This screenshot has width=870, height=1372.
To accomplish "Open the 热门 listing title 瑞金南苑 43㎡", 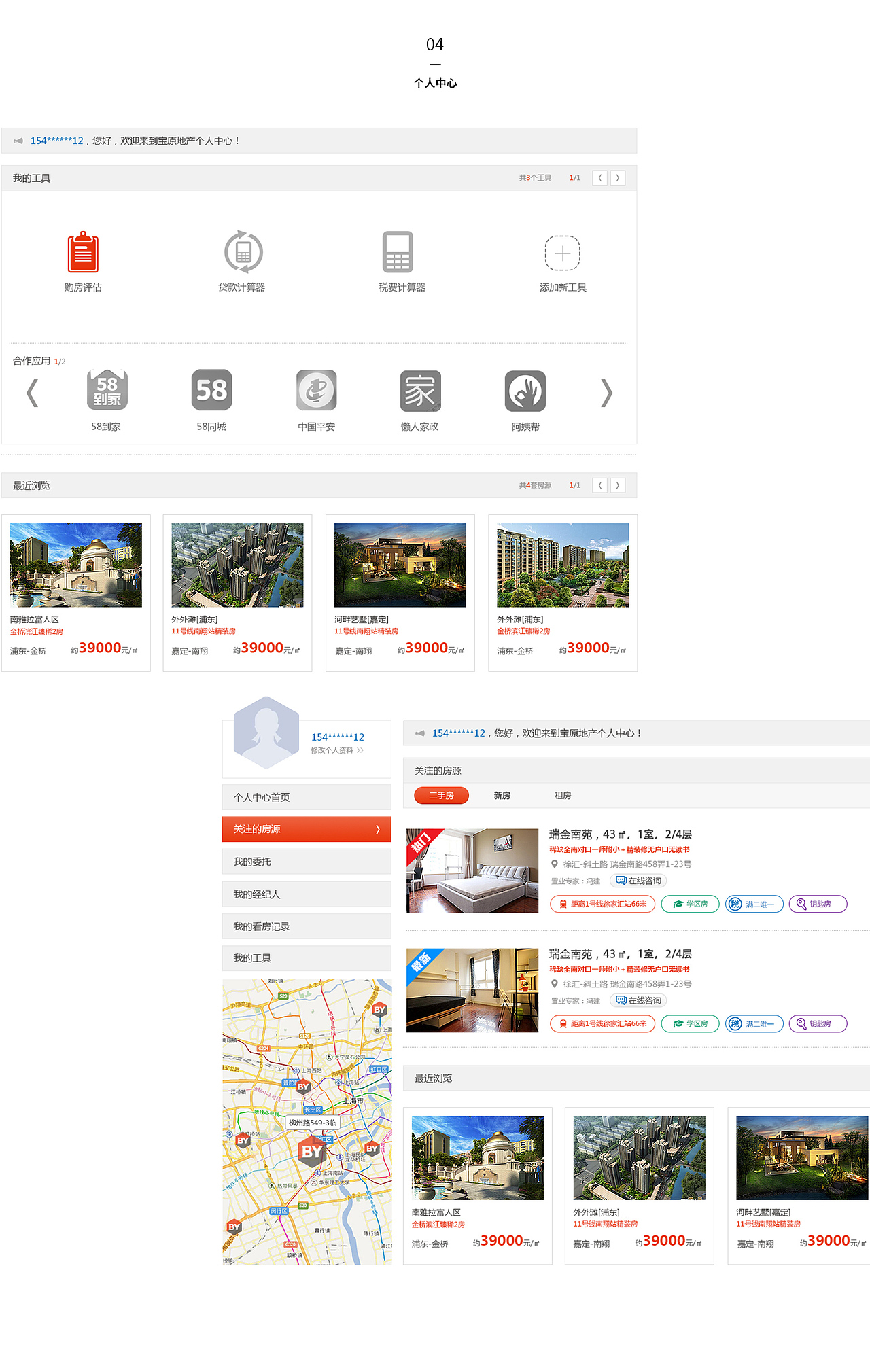I will (x=621, y=834).
